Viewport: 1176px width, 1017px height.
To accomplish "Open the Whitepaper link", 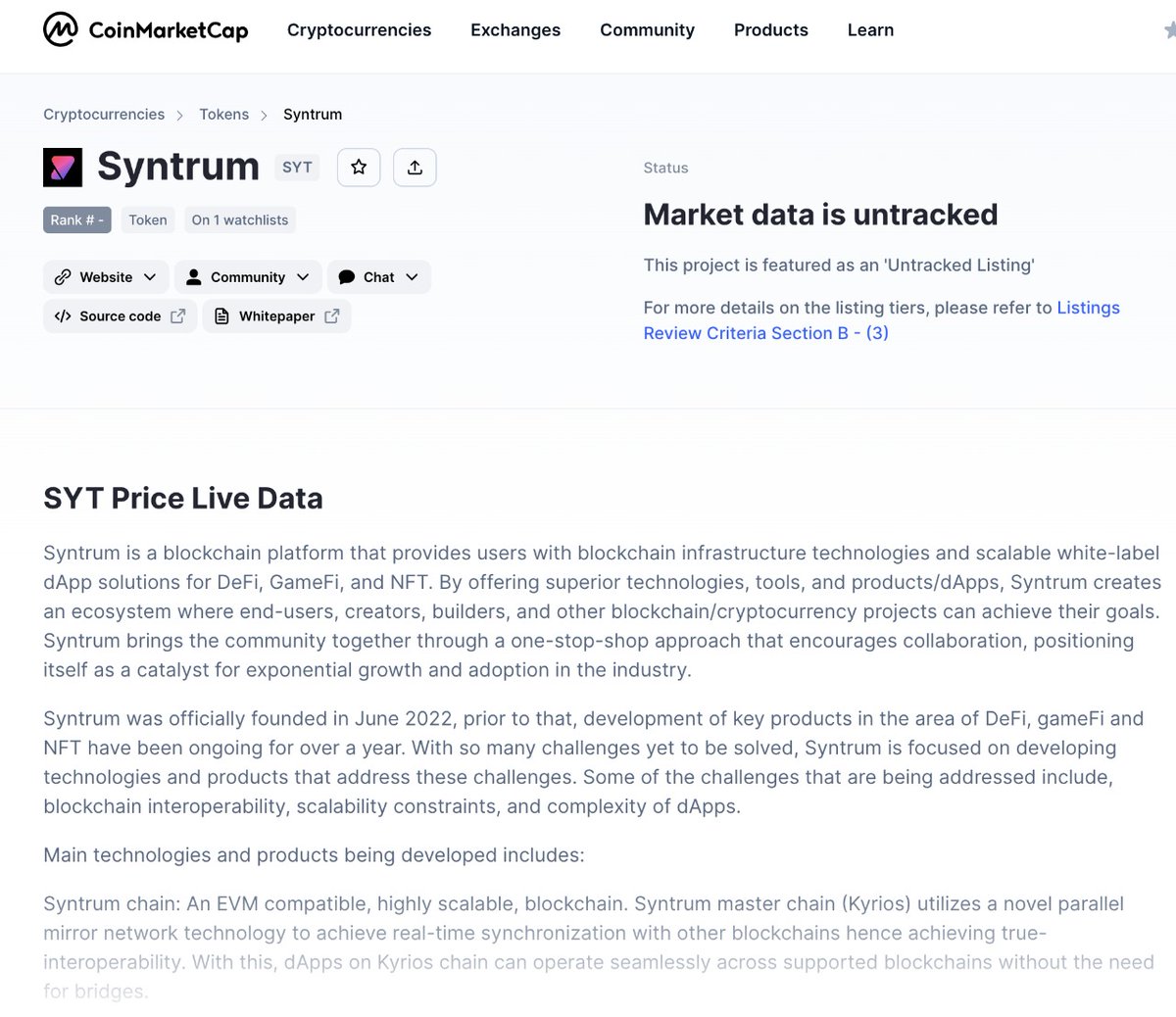I will click(x=277, y=316).
